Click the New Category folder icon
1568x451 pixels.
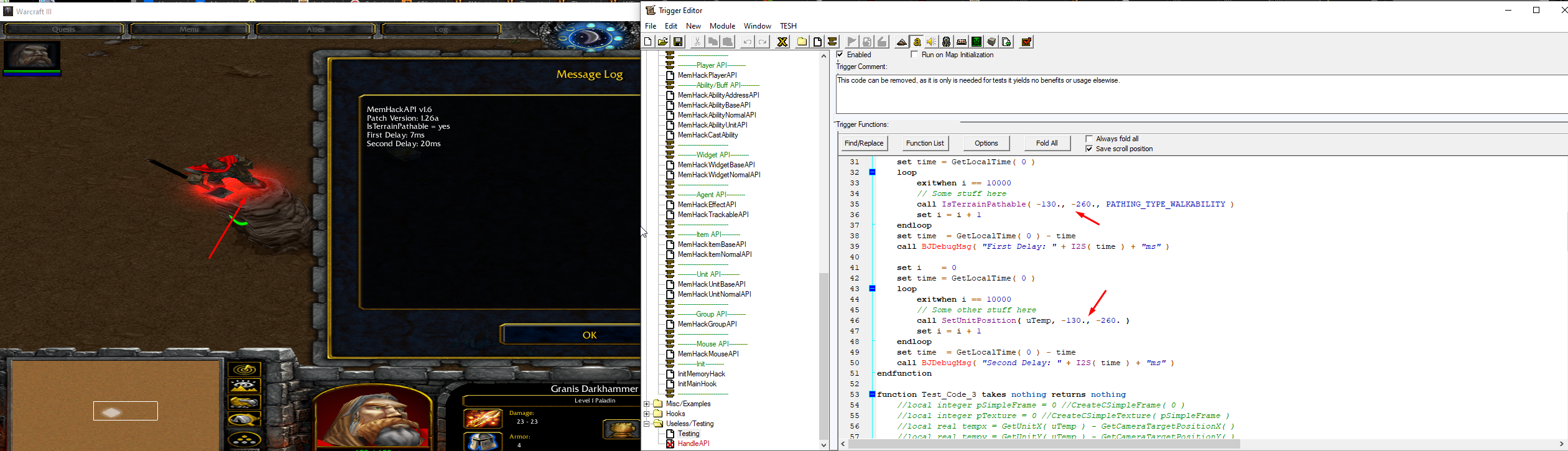(802, 42)
